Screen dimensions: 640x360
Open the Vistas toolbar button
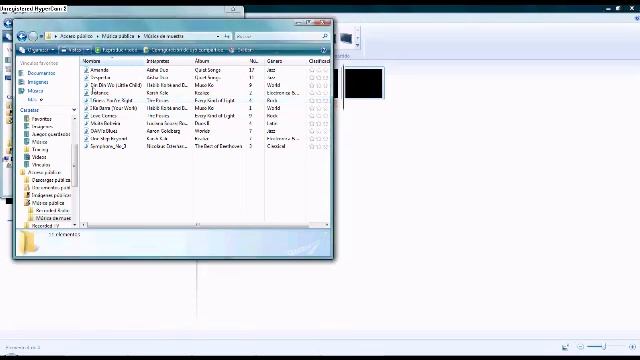tap(71, 50)
